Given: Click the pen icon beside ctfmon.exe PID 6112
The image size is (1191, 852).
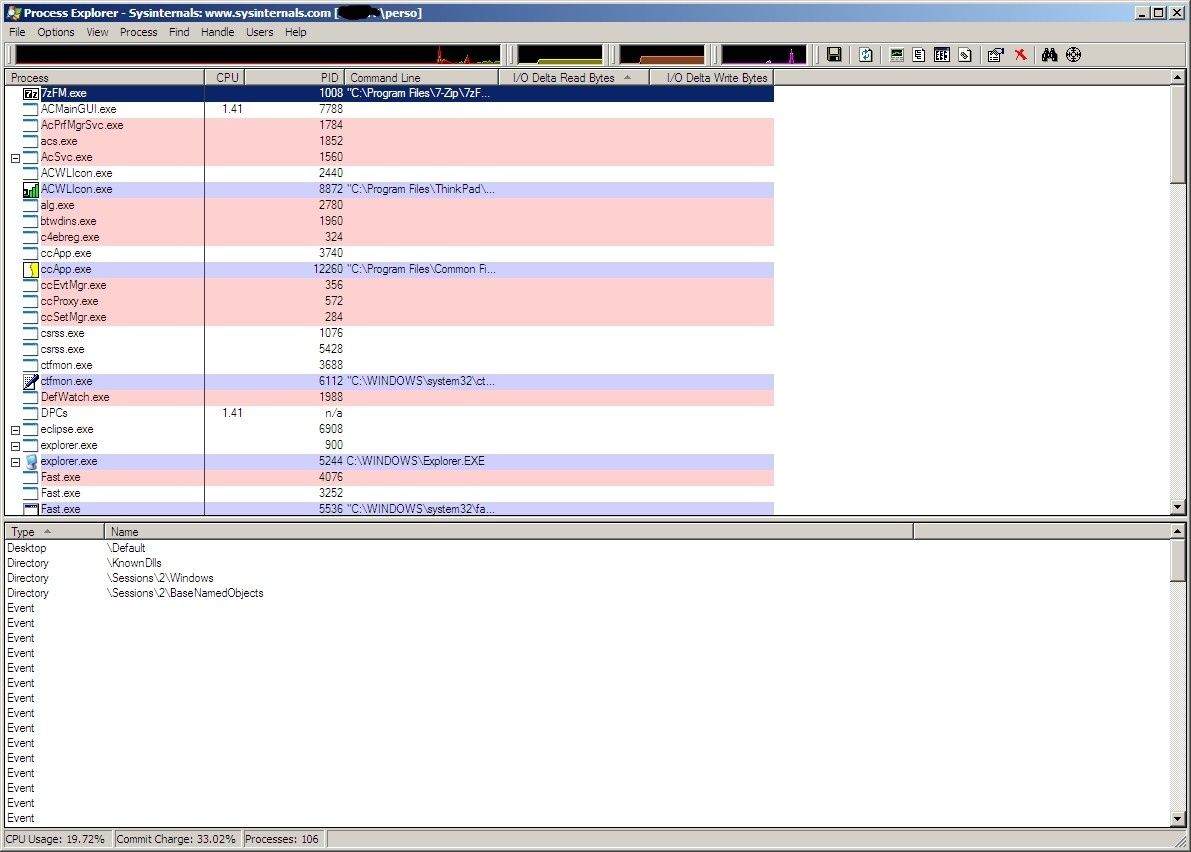Looking at the screenshot, I should (x=30, y=381).
